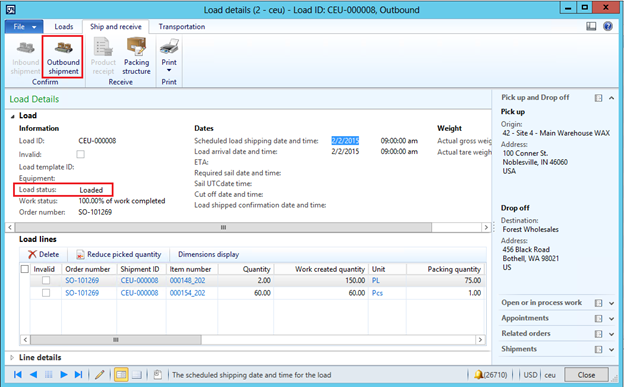Screen dimensions: 624x387
Task: Switch to details view icon in status bar
Action: tap(121, 375)
